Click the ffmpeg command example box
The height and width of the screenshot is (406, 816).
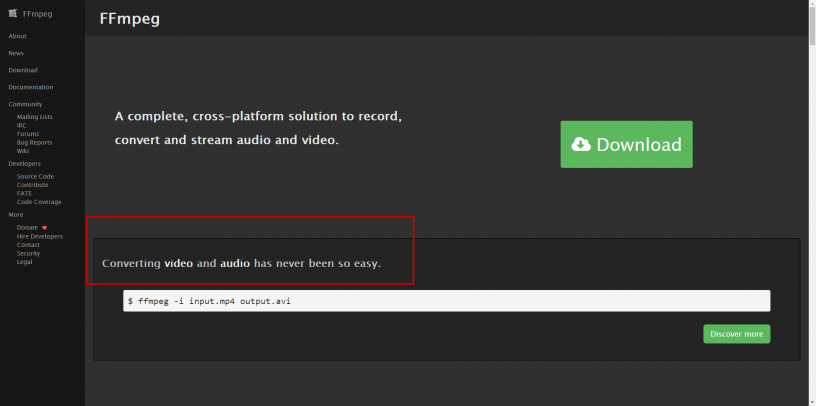click(446, 301)
